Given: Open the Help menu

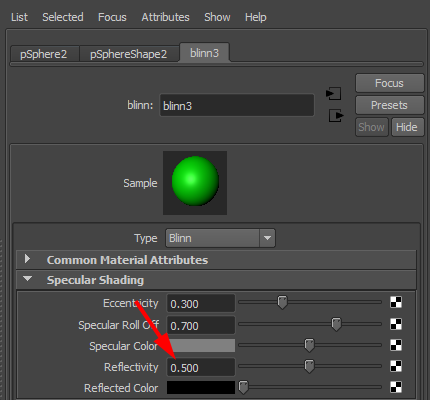Looking at the screenshot, I should (256, 17).
